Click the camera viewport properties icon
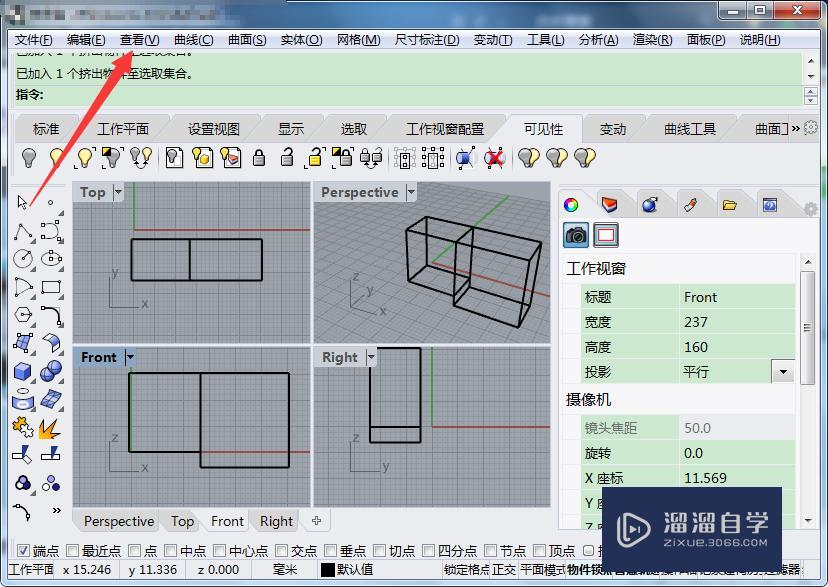Viewport: 828px width, 587px height. point(576,235)
